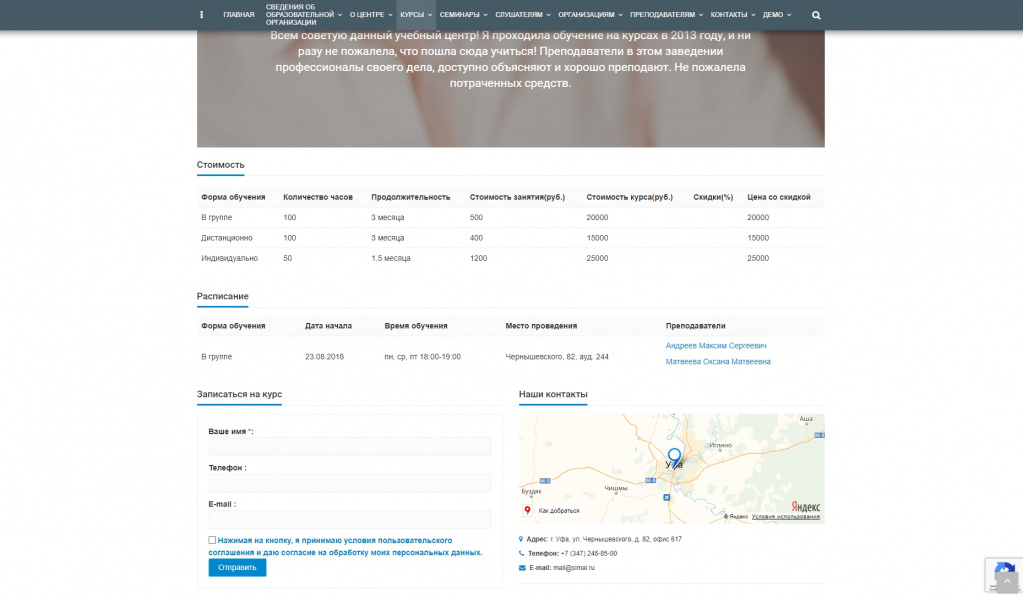Click the address location pin icon
Viewport: 1023px width, 597px height.
pyautogui.click(x=521, y=539)
